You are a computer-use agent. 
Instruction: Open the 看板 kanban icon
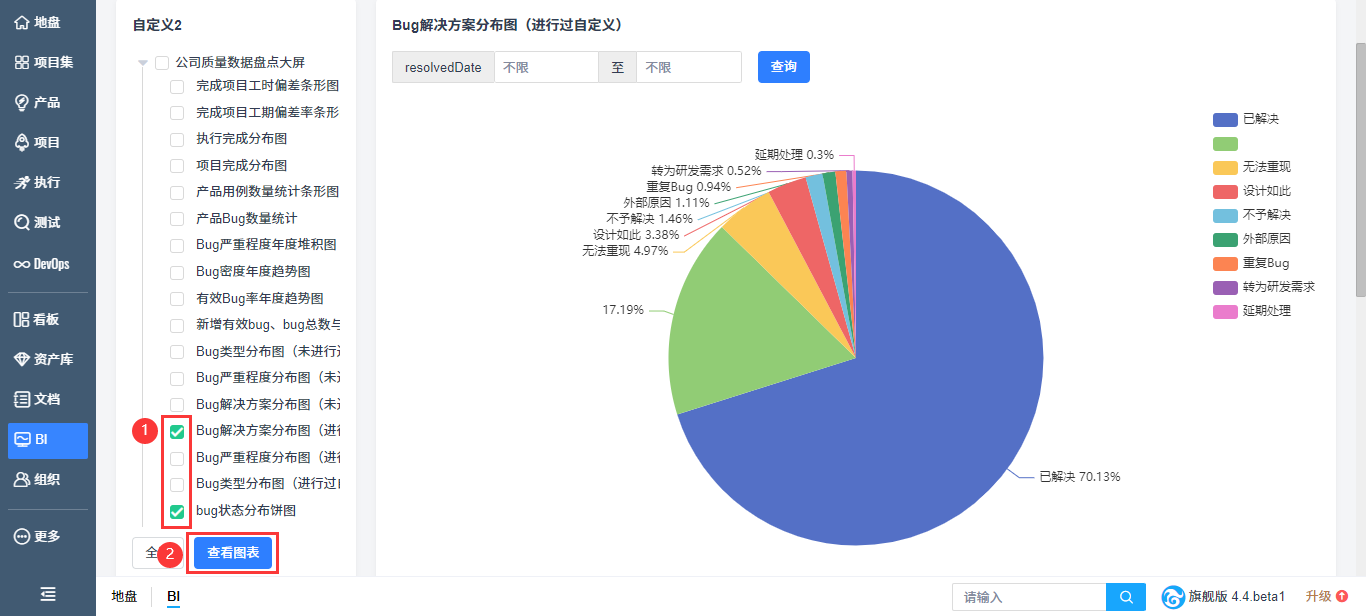[x=22, y=319]
